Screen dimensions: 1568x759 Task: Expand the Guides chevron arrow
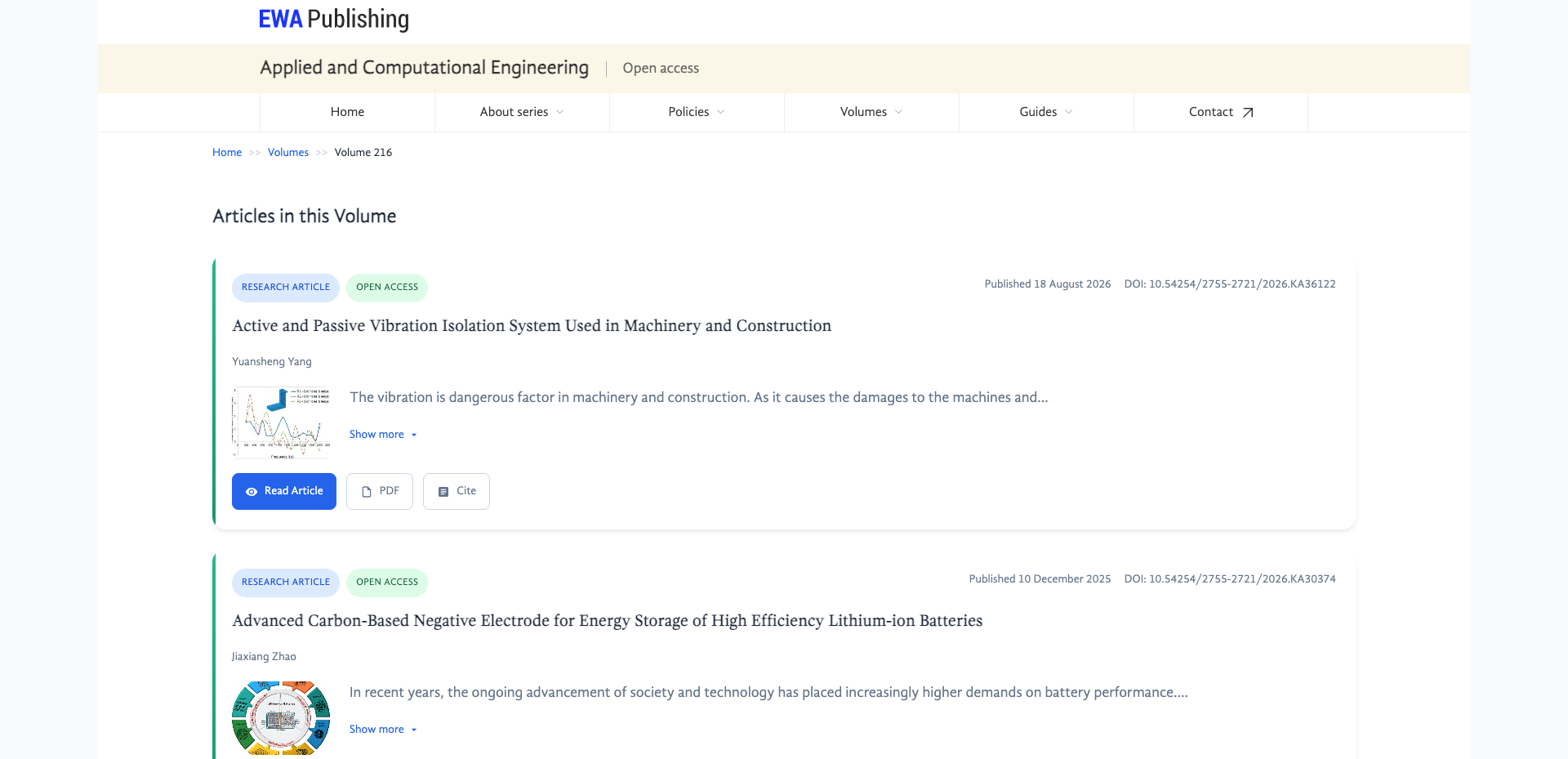click(x=1068, y=112)
